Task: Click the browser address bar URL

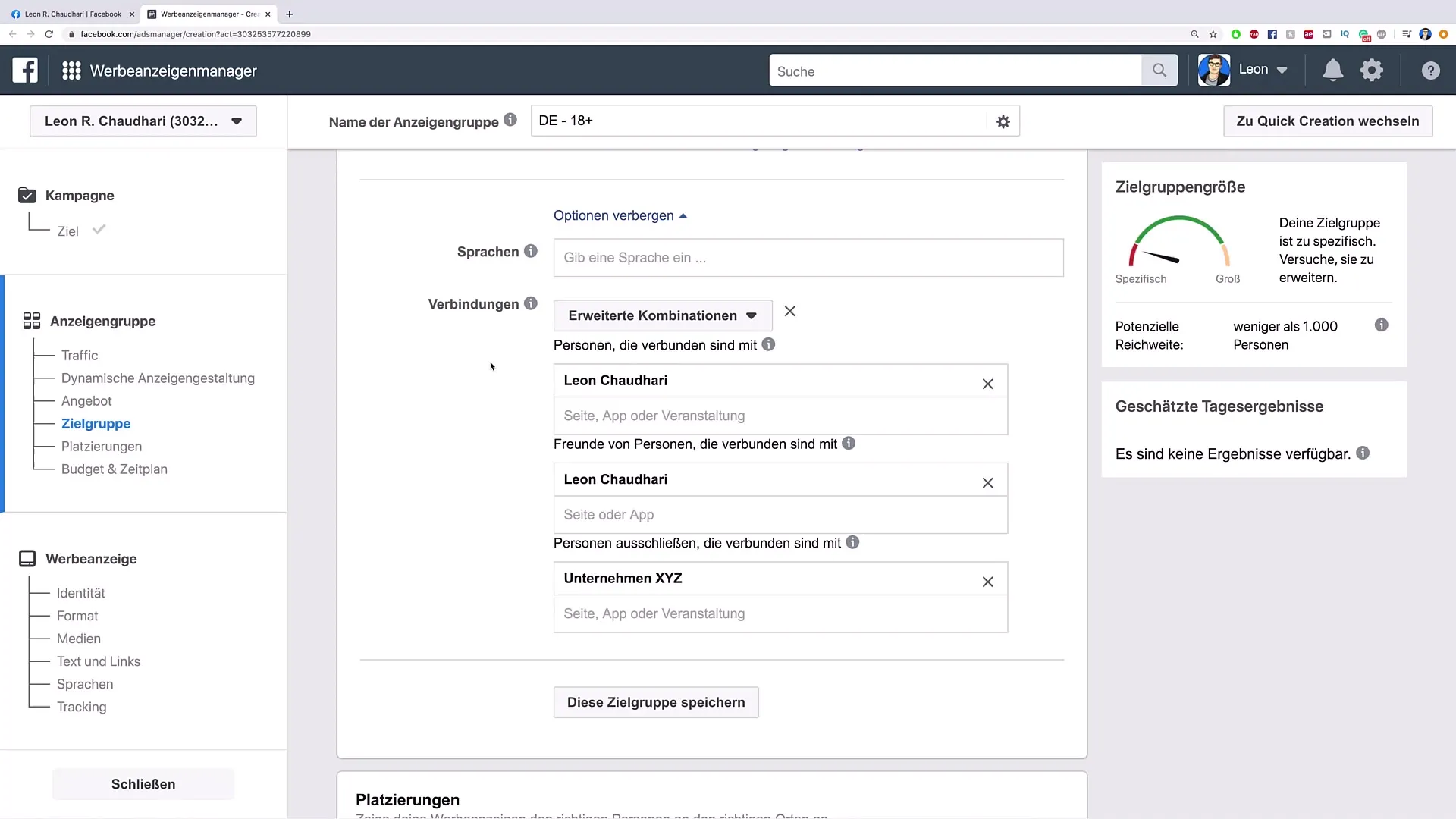Action: pos(196,34)
